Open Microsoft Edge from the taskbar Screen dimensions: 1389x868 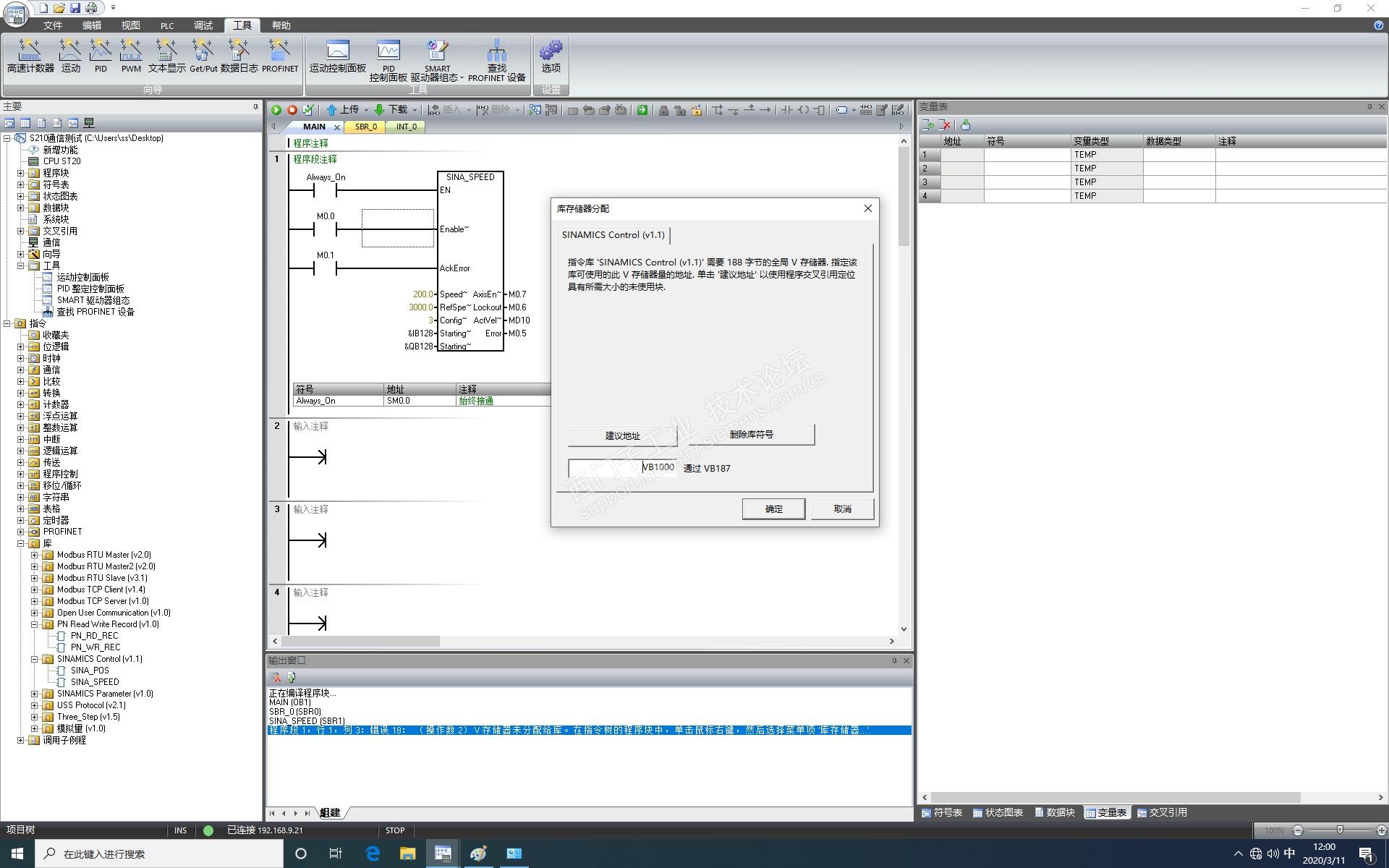point(373,854)
